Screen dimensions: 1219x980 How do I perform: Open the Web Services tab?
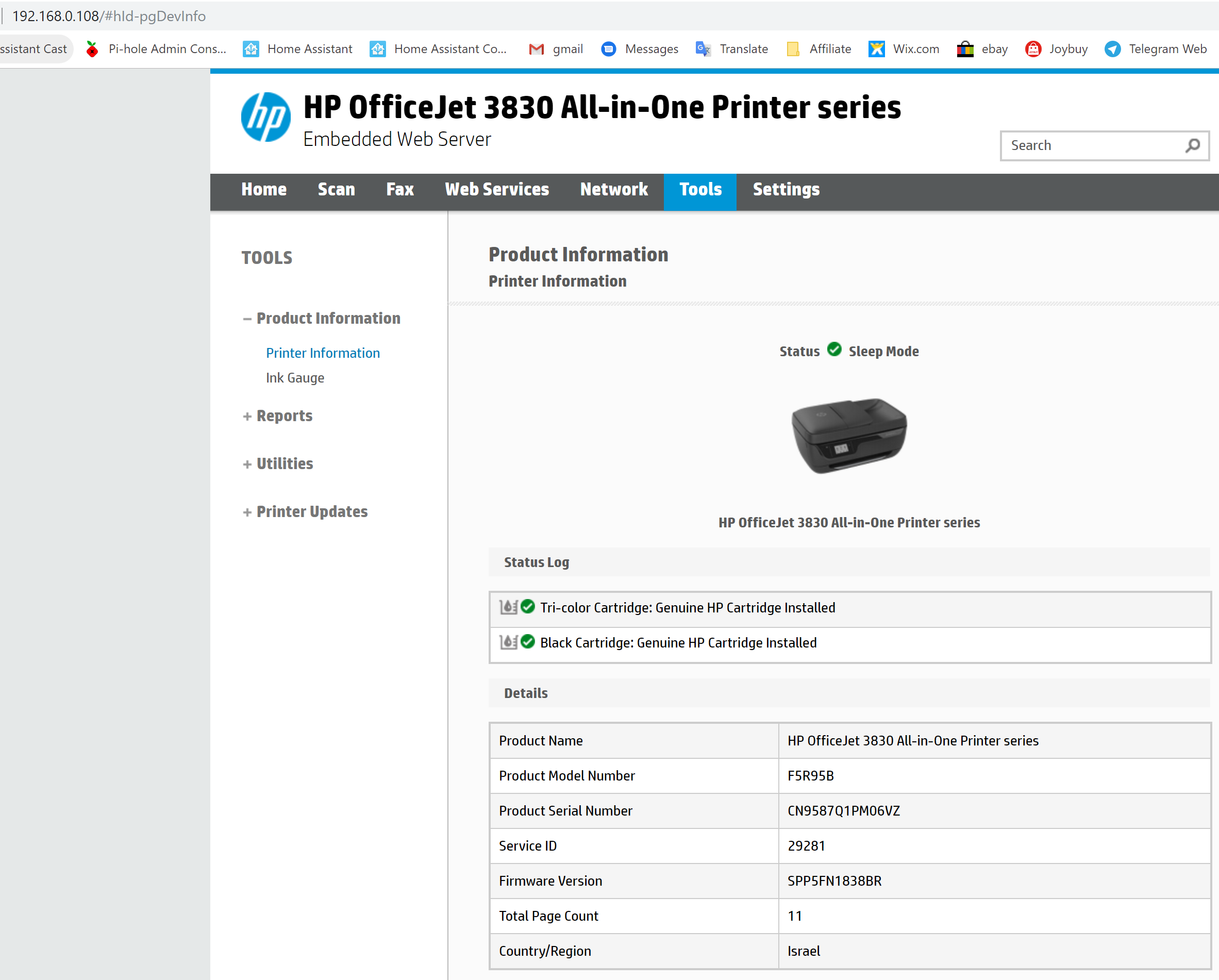click(x=496, y=190)
